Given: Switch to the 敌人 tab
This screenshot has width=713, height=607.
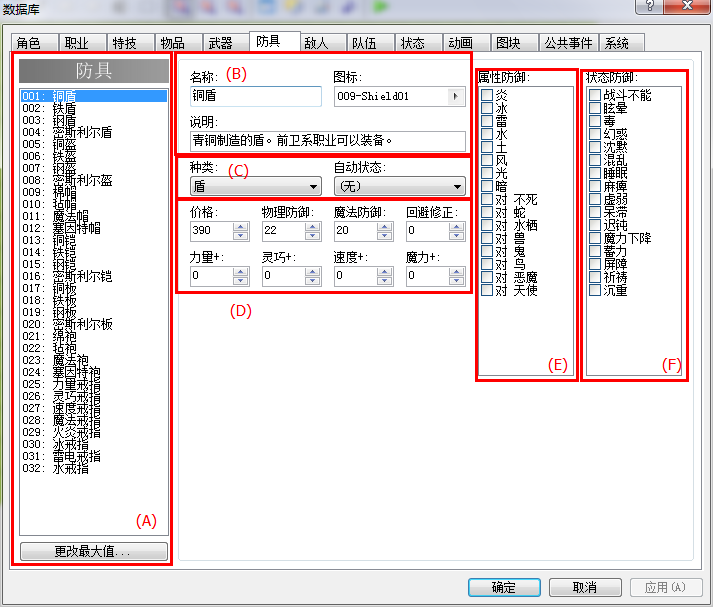Looking at the screenshot, I should [x=323, y=43].
